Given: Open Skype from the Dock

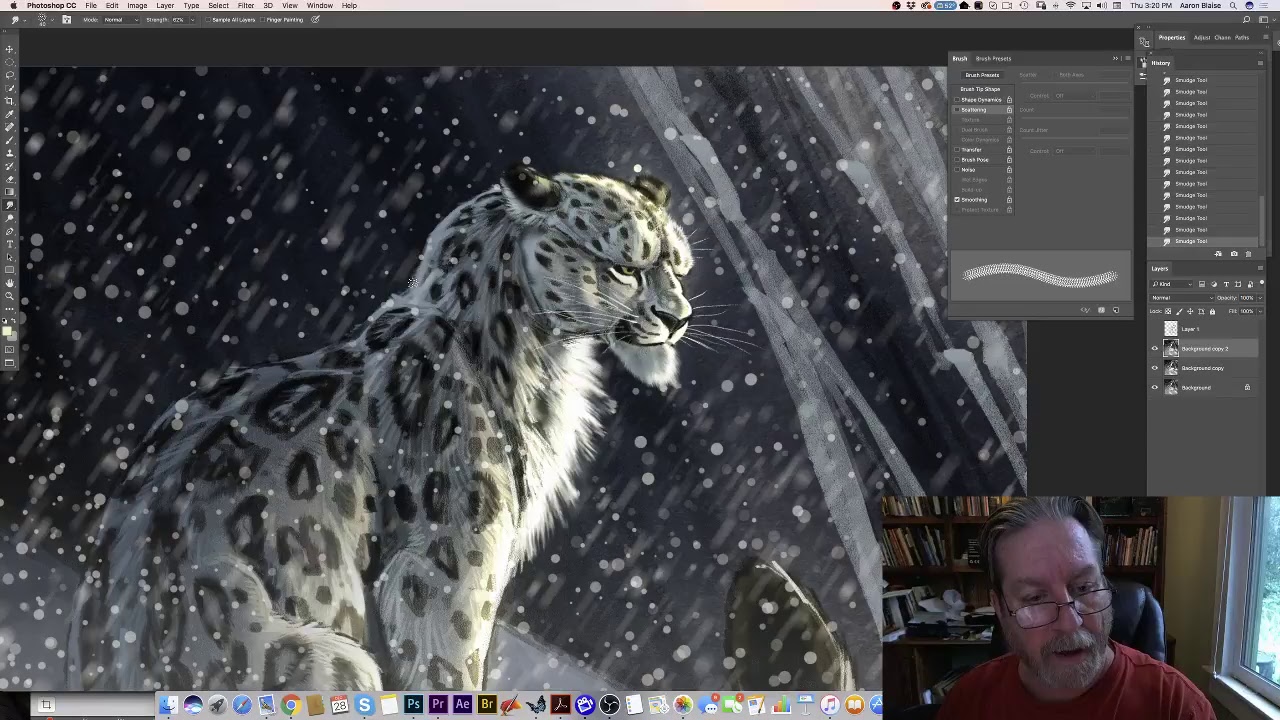Looking at the screenshot, I should [x=364, y=706].
